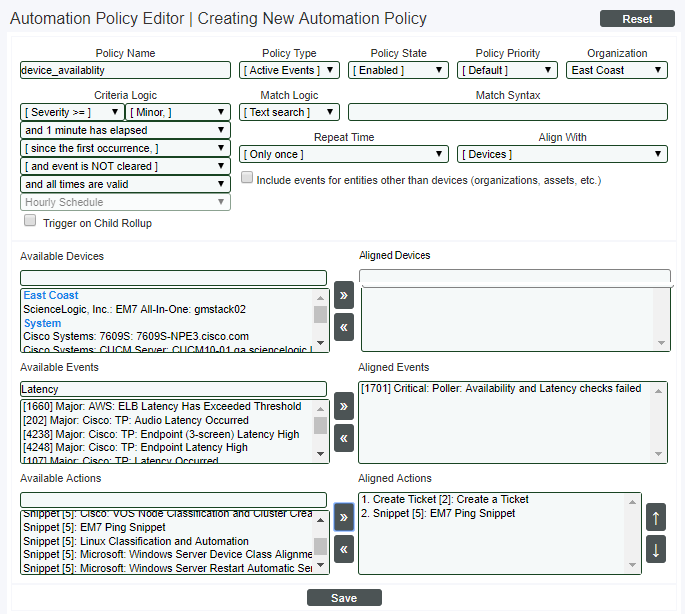Add selected action to Aligned Actions
The height and width of the screenshot is (614, 685).
[x=344, y=517]
